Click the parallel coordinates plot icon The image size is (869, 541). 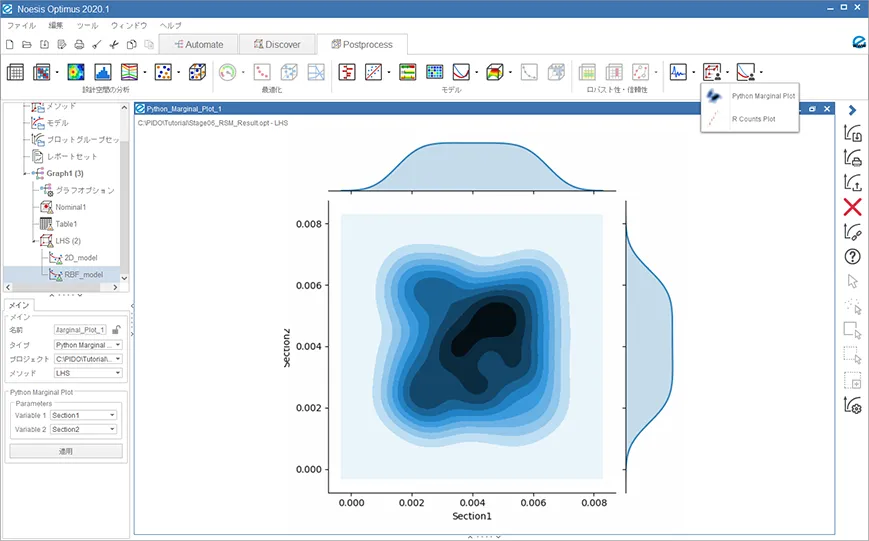click(x=130, y=72)
